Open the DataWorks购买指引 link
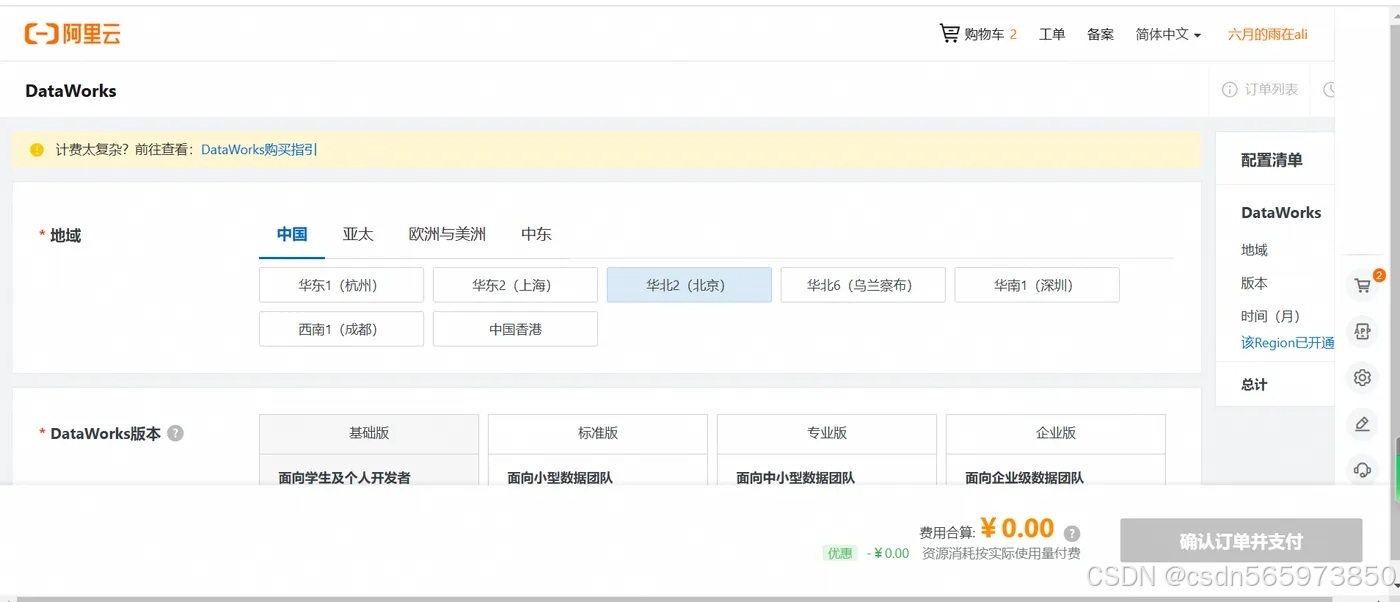 [x=259, y=150]
